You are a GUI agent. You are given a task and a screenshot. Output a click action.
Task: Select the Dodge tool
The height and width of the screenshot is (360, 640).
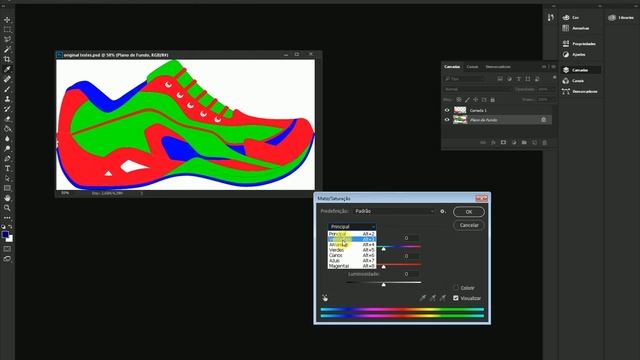(7, 149)
